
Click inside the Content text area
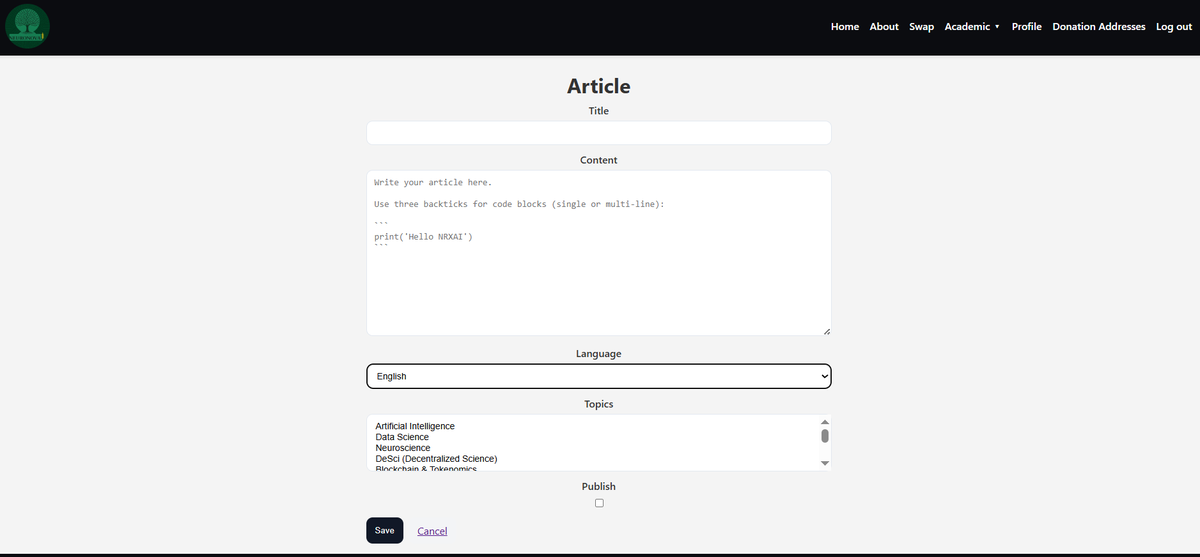point(599,253)
